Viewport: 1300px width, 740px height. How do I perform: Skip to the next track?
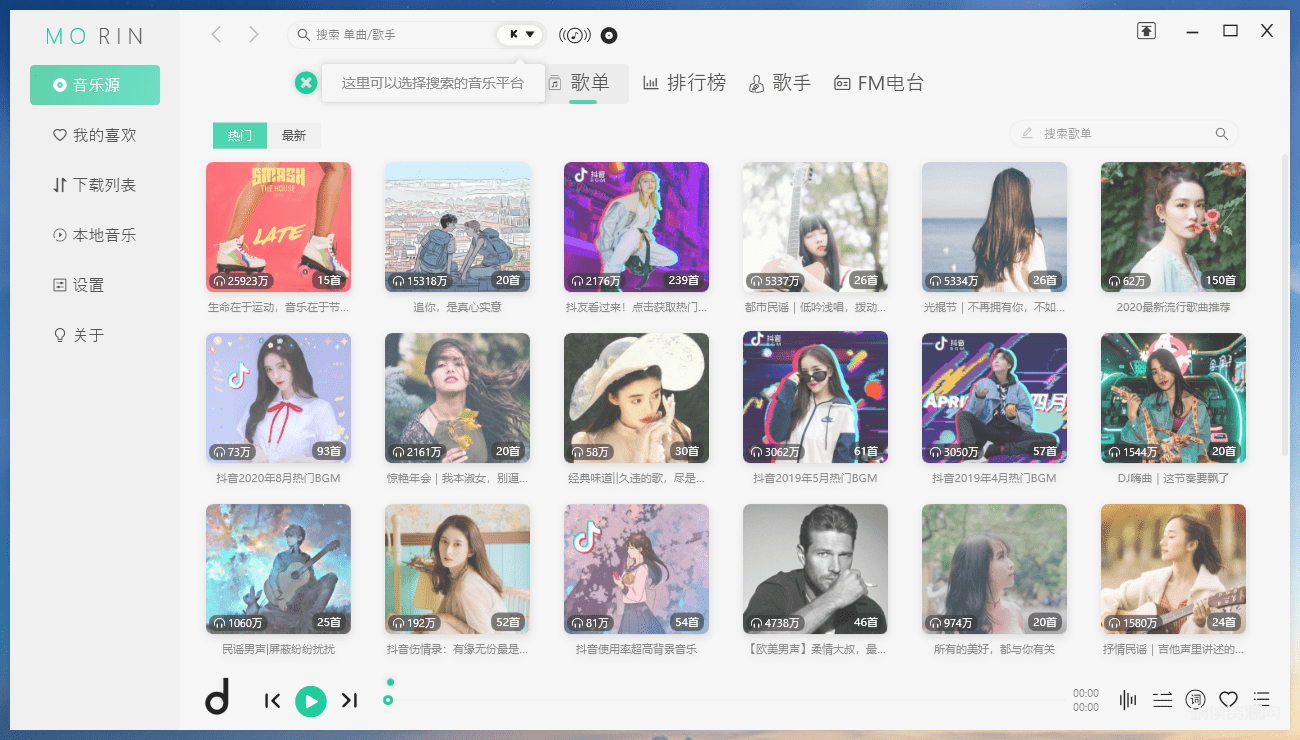tap(349, 701)
